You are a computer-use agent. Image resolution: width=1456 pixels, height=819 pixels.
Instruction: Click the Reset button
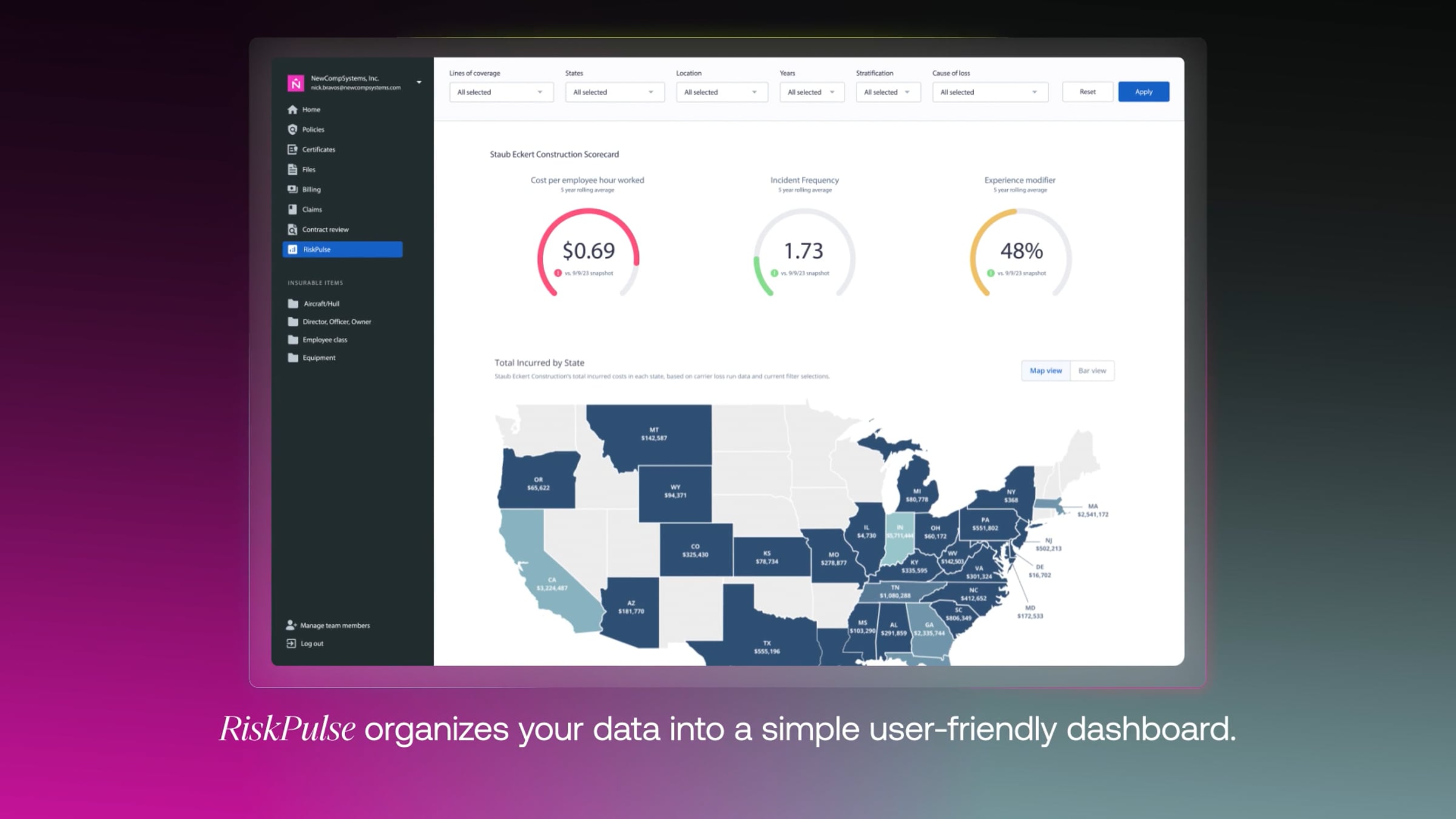[x=1087, y=92]
